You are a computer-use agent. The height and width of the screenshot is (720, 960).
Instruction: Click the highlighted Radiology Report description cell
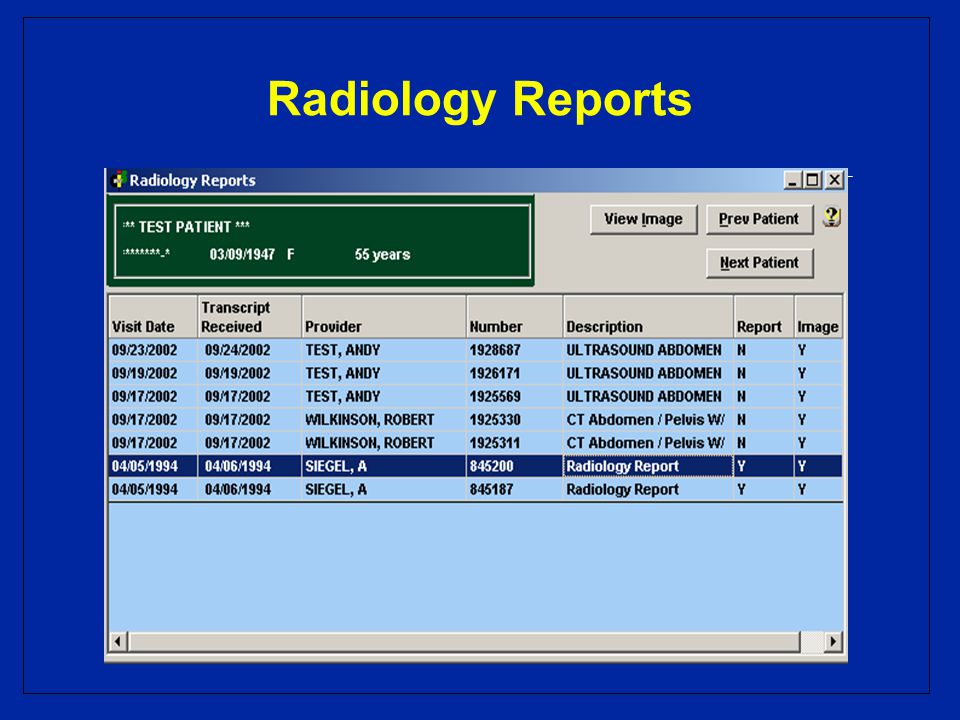[x=648, y=467]
